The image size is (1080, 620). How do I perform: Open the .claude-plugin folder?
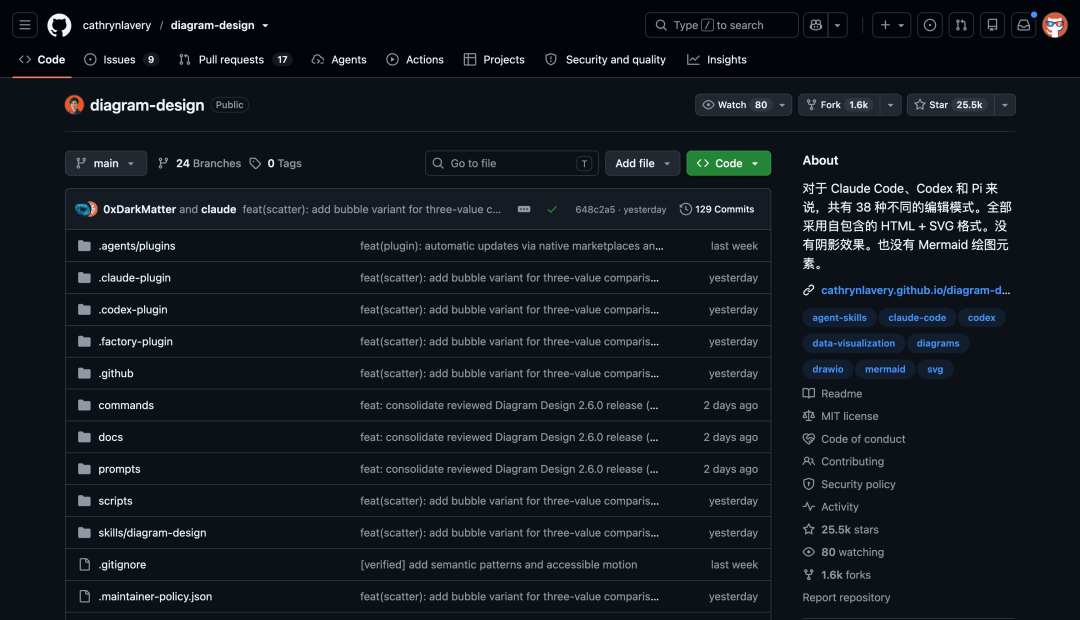point(134,278)
